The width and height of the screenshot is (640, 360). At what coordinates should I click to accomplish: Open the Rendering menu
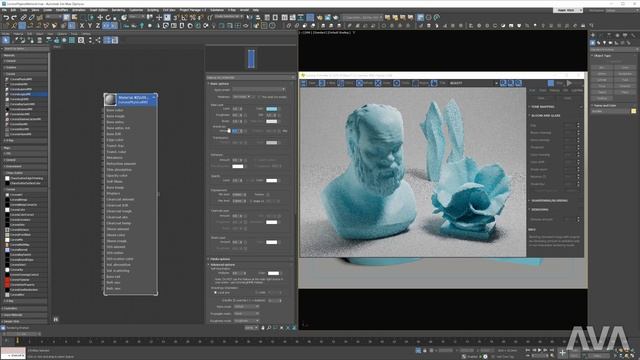tap(118, 10)
